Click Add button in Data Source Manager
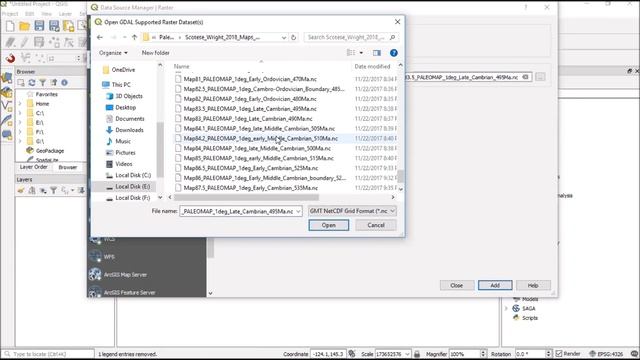The width and height of the screenshot is (640, 360). [x=495, y=285]
